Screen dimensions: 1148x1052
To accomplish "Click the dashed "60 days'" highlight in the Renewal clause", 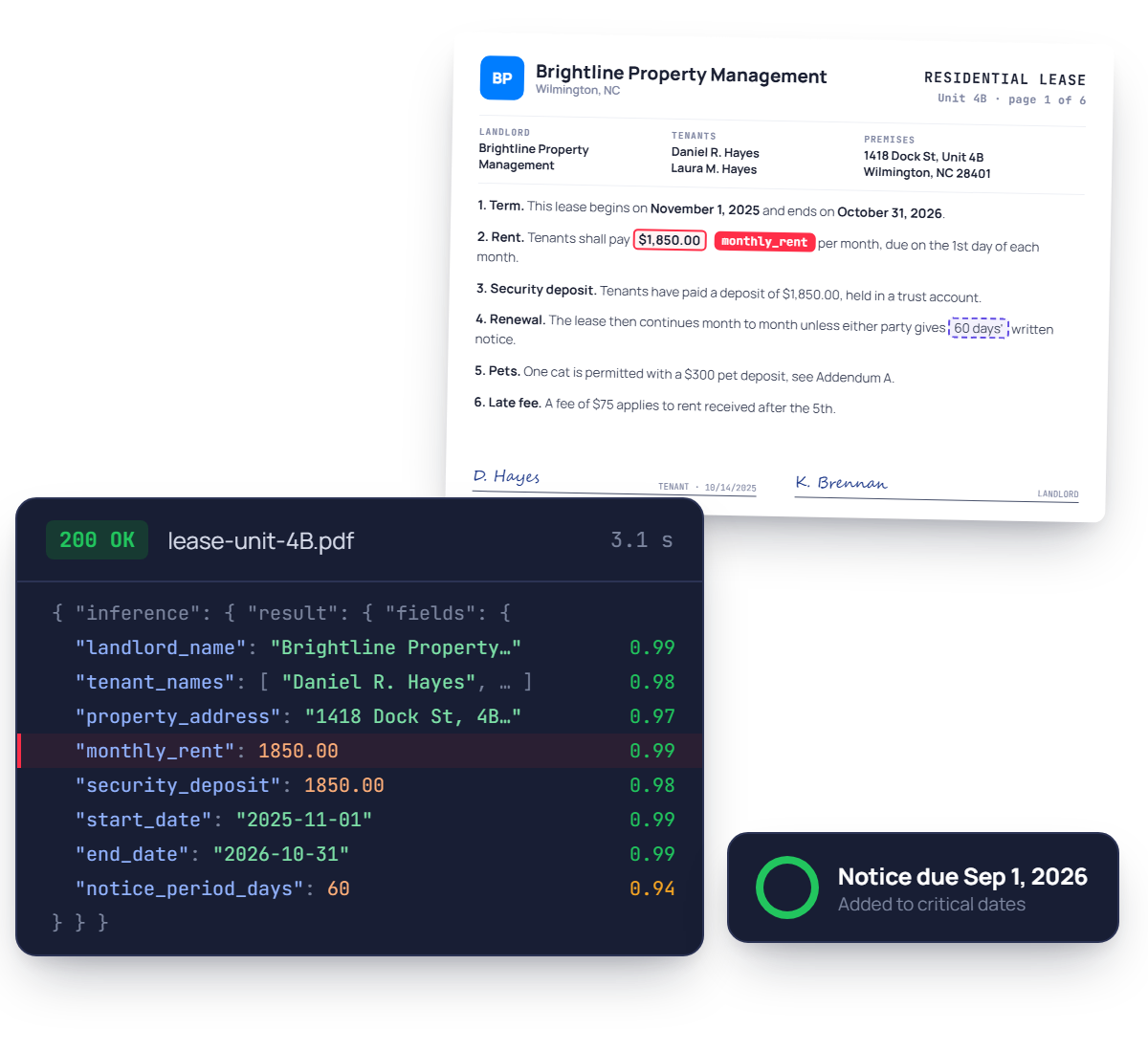I will pyautogui.click(x=979, y=328).
